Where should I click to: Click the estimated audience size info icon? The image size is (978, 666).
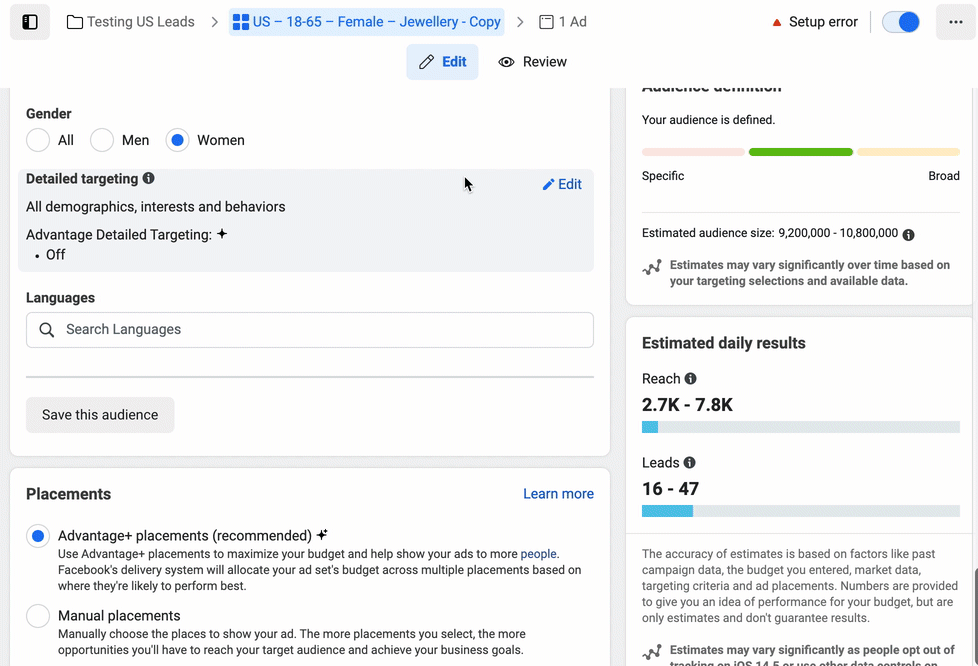tap(908, 234)
